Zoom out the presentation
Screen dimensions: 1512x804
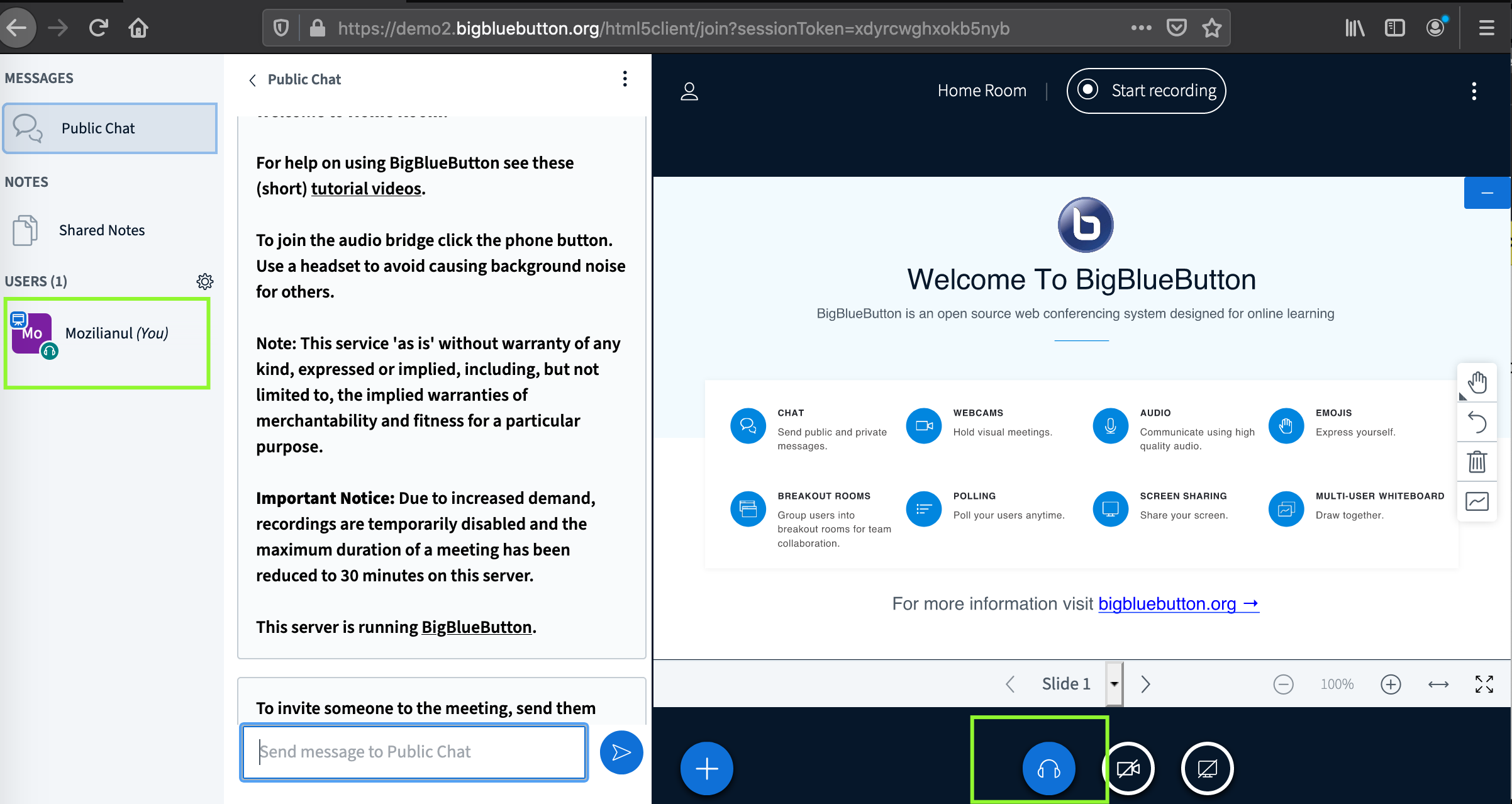coord(1283,684)
